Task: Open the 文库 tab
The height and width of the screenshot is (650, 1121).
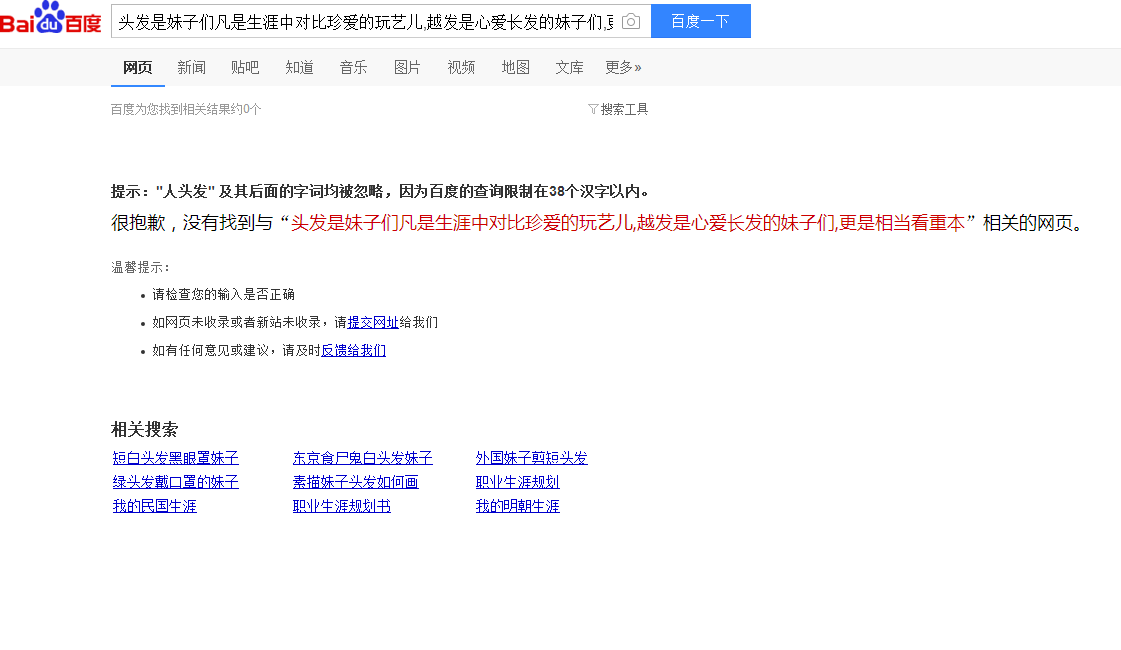Action: (x=569, y=67)
